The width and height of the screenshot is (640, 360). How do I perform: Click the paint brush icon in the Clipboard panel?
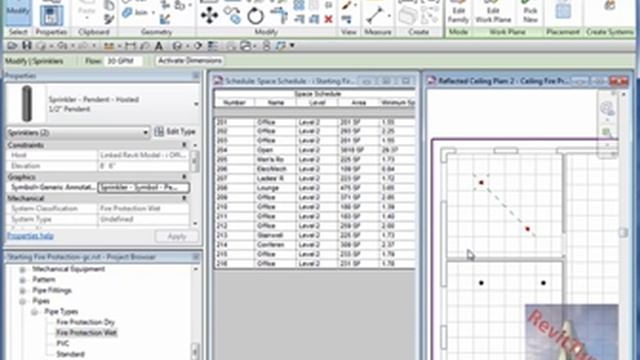coord(109,19)
